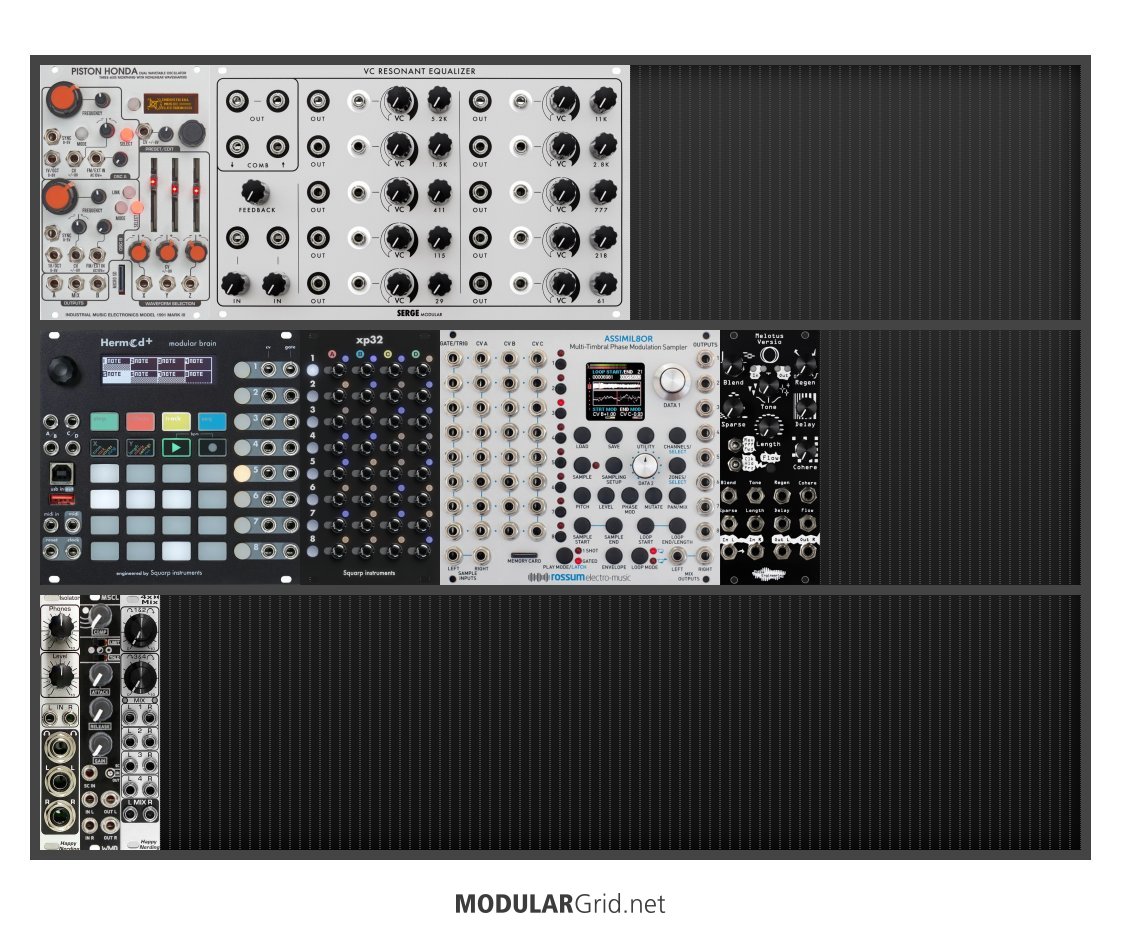This screenshot has width=1121, height=925.
Task: Click the Melotus Versio Cohere knob
Action: coord(805,451)
